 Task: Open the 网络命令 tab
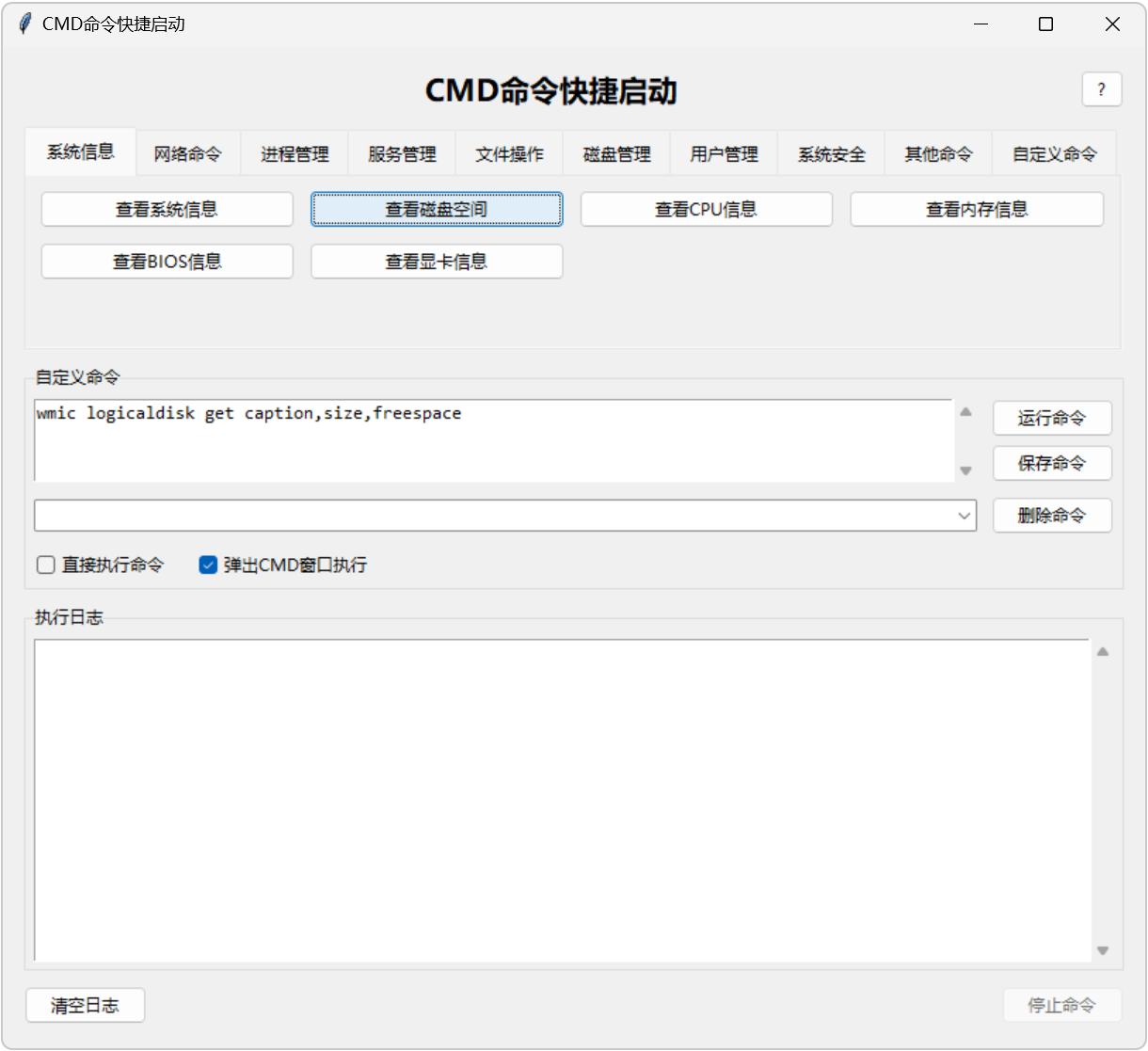coord(188,154)
